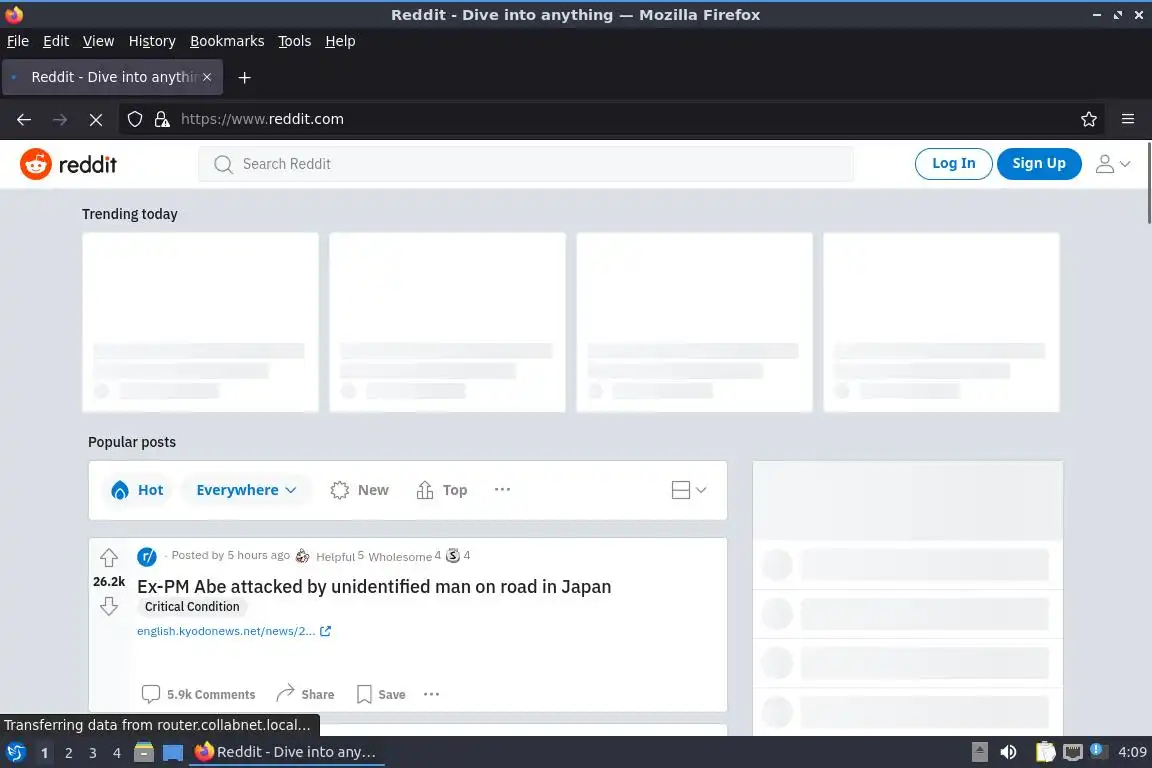Upvote the Ex-PM Abe post
This screenshot has height=768, width=1152.
[109, 558]
